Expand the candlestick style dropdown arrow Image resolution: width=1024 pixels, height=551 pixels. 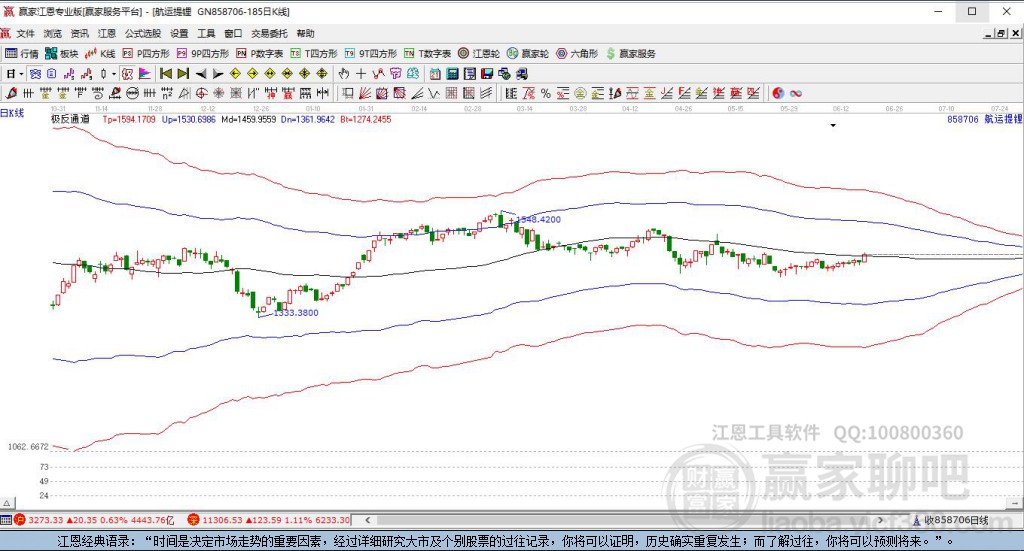[x=114, y=74]
